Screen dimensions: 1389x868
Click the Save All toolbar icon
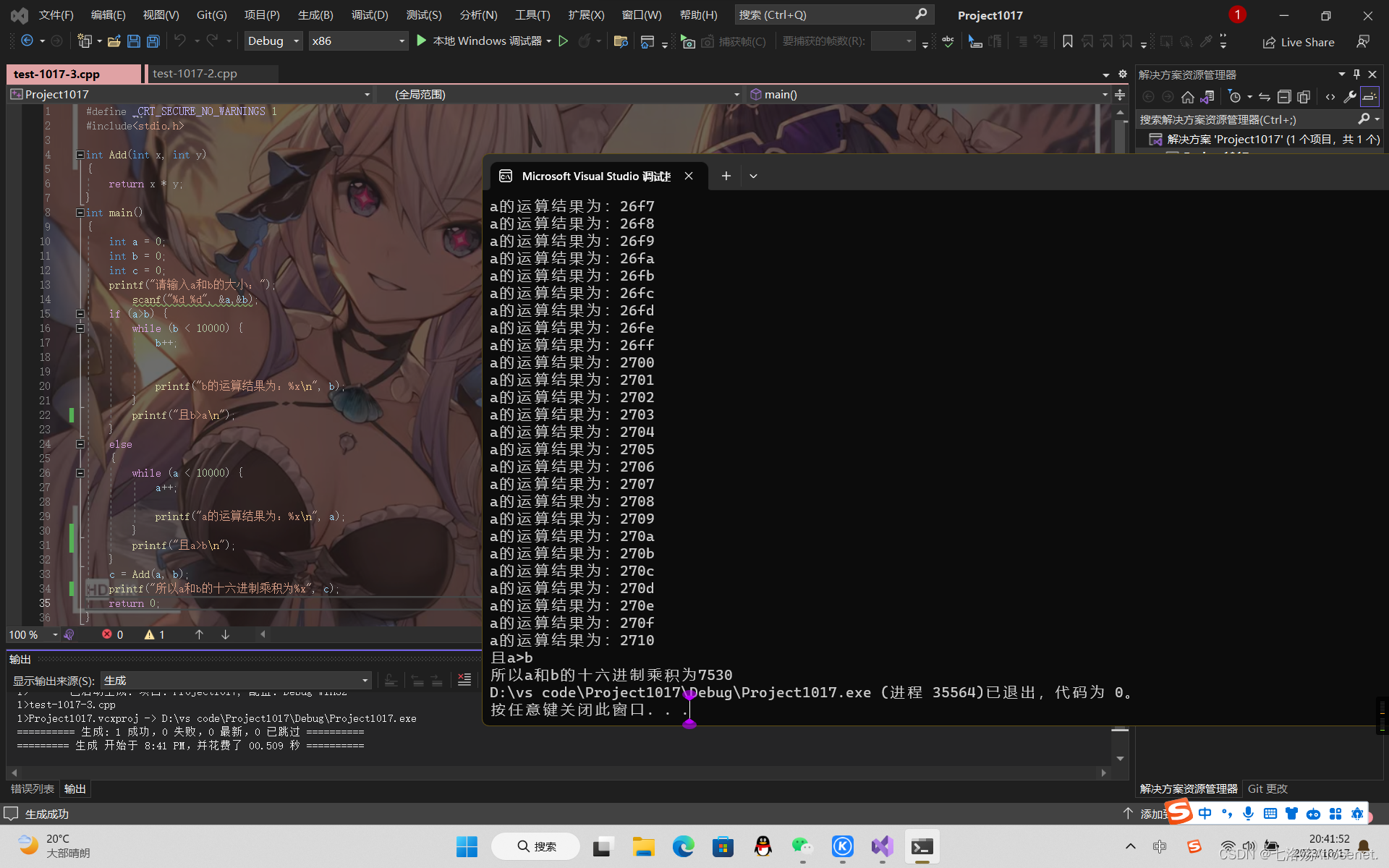click(153, 41)
